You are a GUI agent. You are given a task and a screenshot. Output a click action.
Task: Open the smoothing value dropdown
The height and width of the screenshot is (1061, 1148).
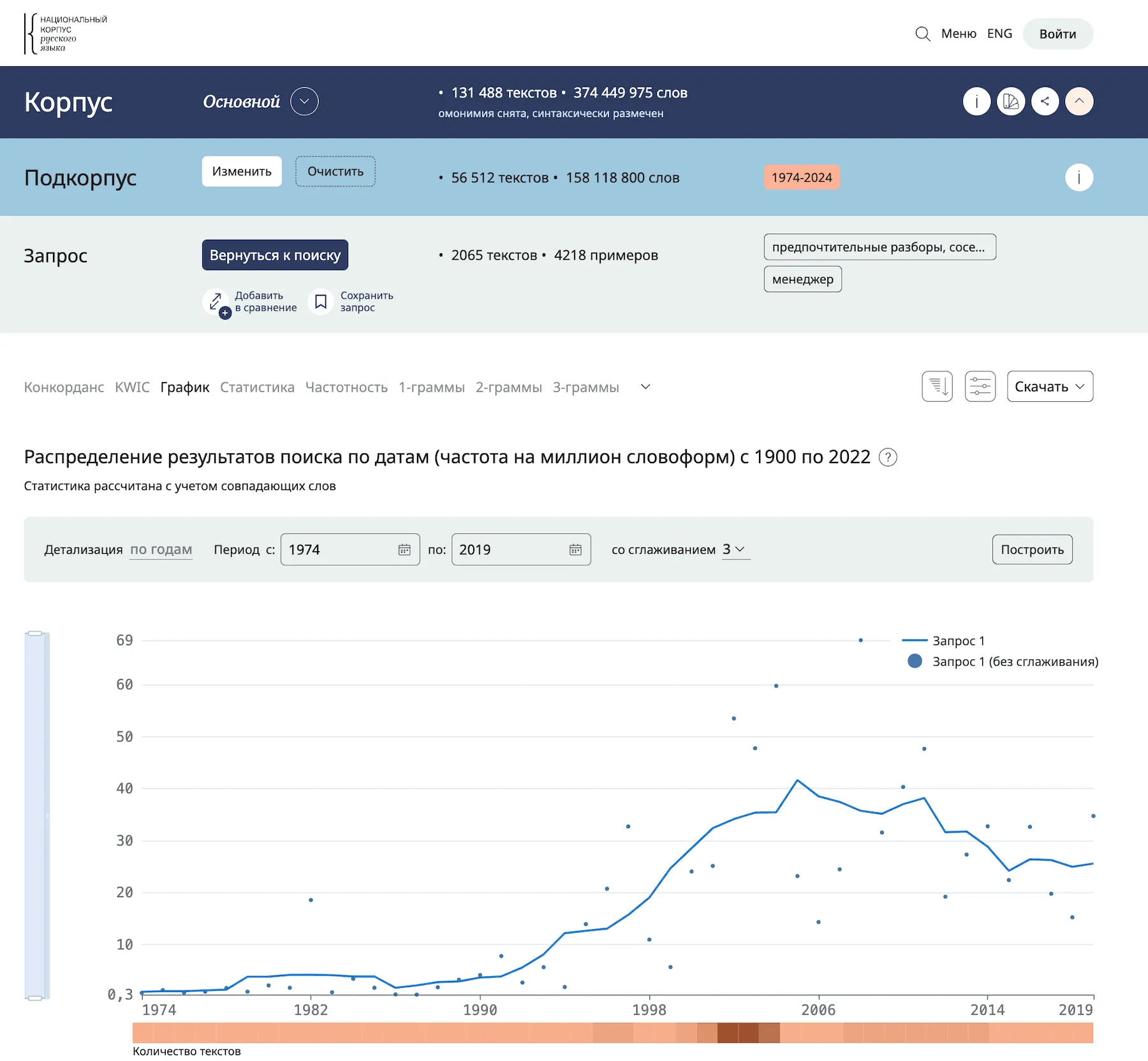coord(735,549)
